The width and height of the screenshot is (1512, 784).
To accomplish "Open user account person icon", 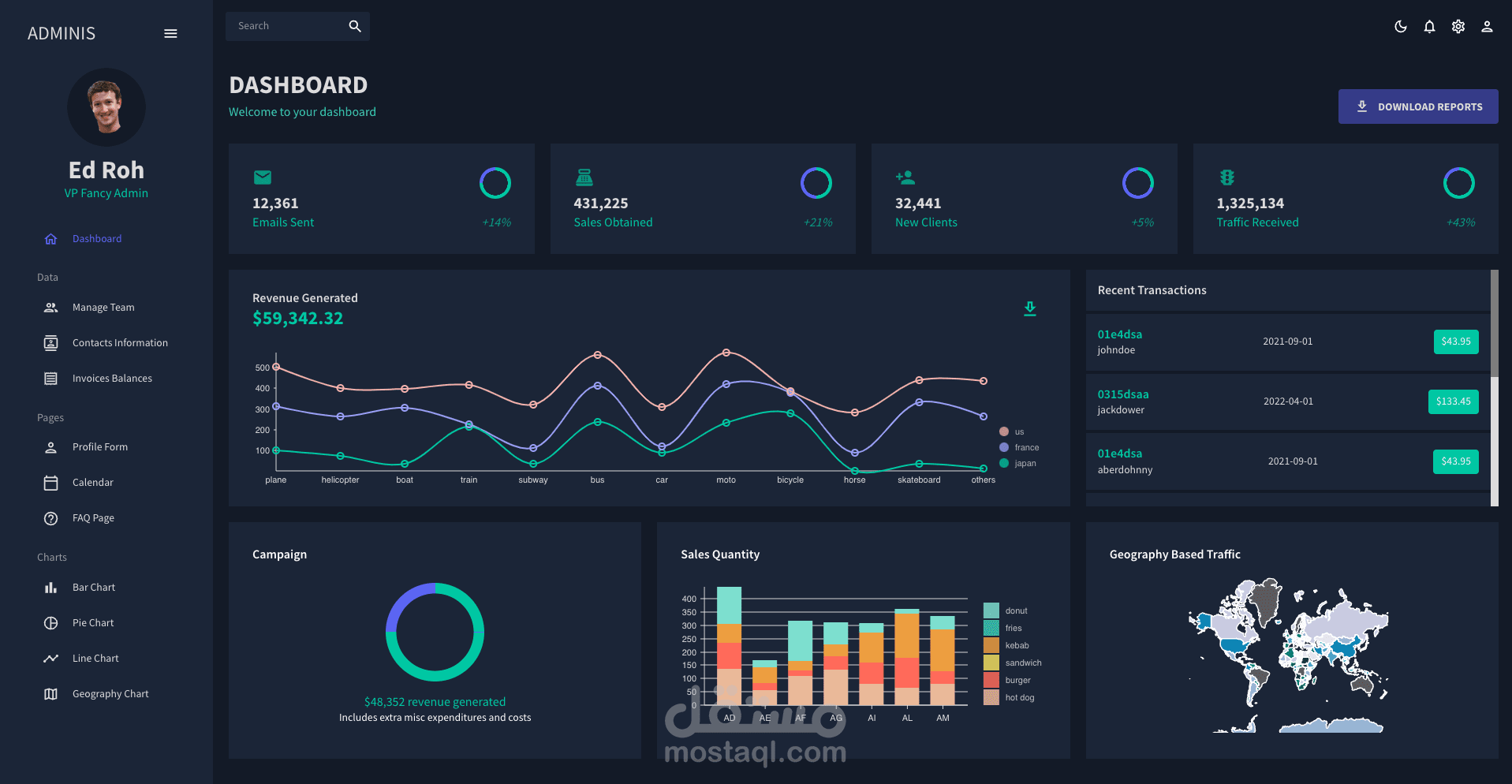I will point(1487,26).
